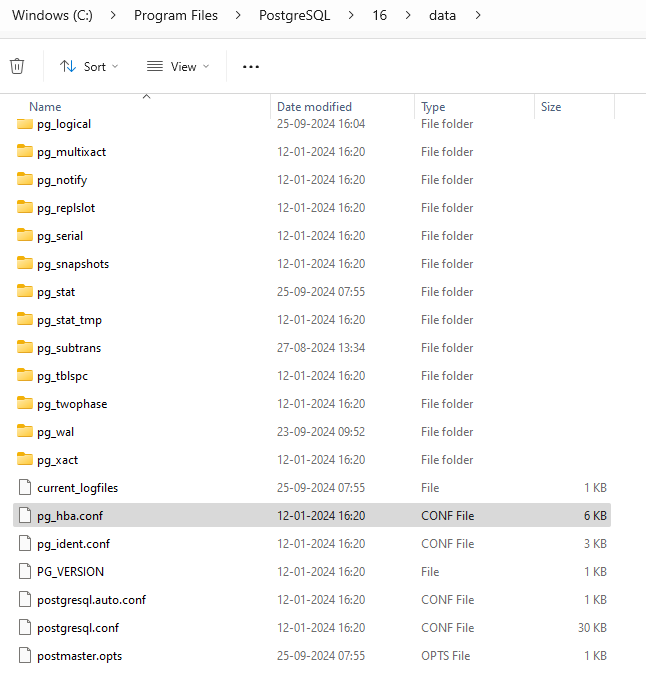
Task: Open the See more three-dots menu
Action: (x=251, y=67)
